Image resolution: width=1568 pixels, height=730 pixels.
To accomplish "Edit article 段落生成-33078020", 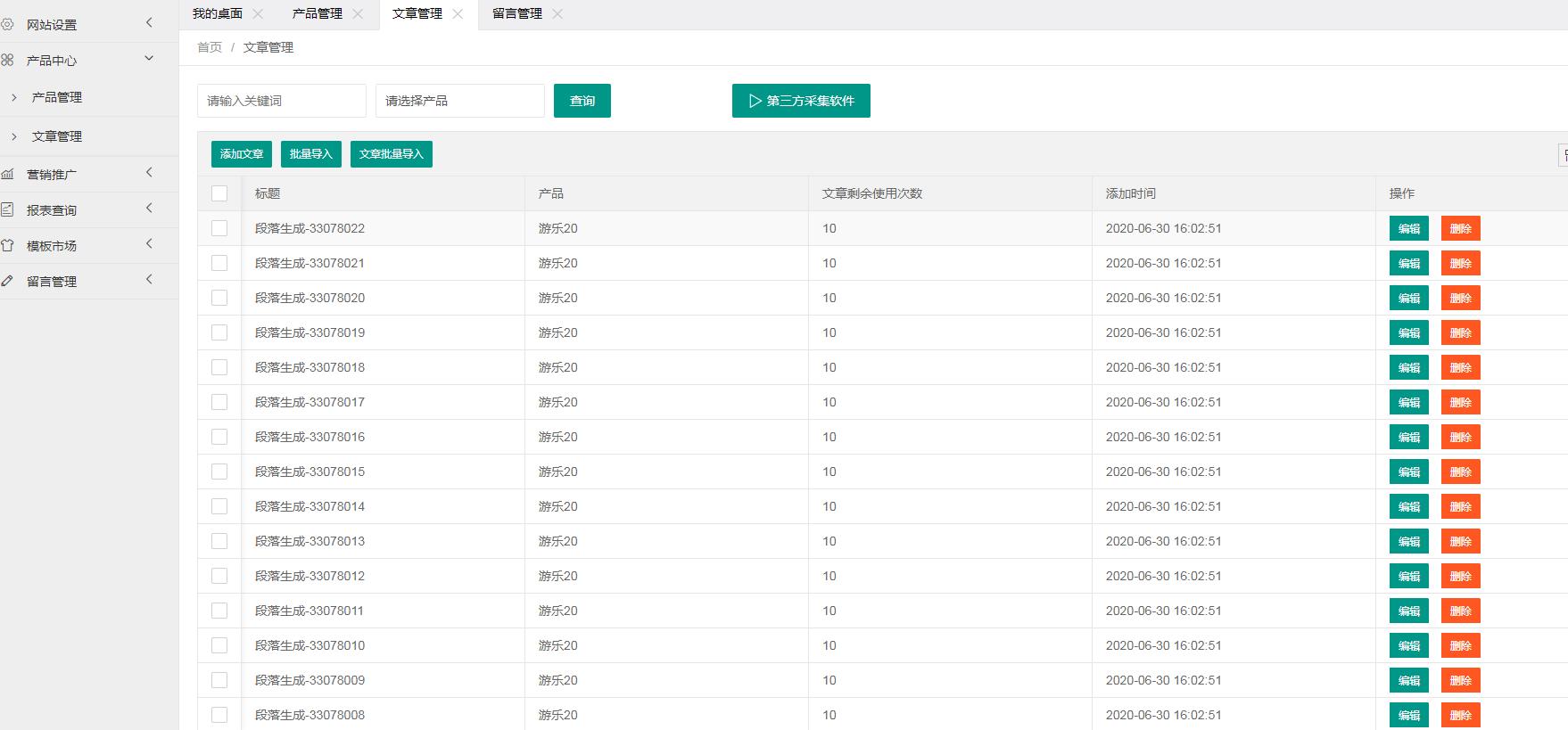I will pos(1409,298).
